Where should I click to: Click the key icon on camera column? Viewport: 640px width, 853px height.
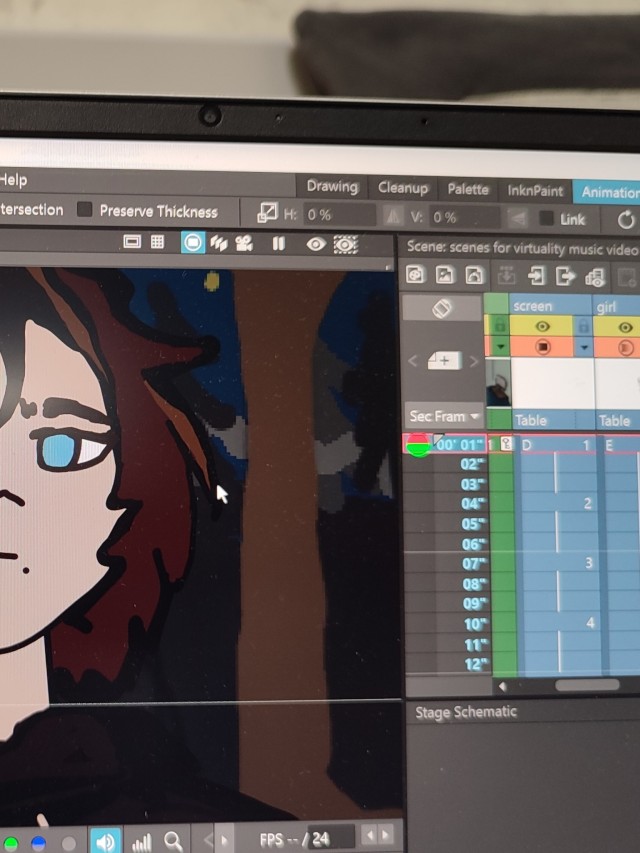[x=506, y=444]
